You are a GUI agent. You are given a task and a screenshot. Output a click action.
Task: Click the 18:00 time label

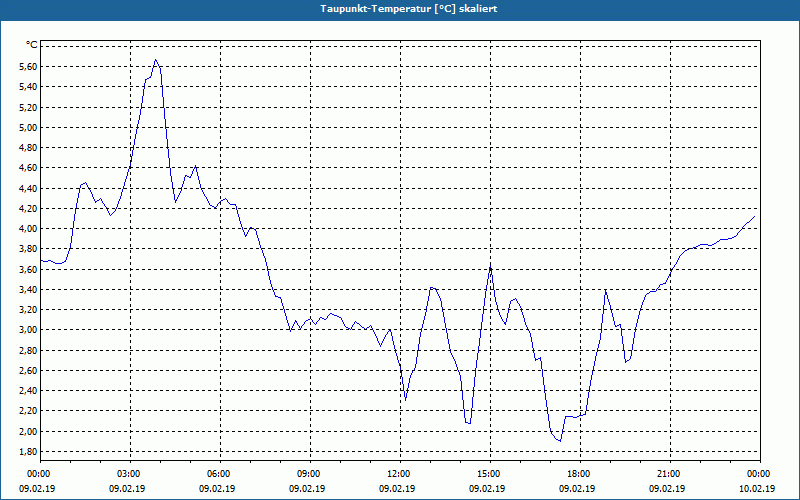click(580, 473)
